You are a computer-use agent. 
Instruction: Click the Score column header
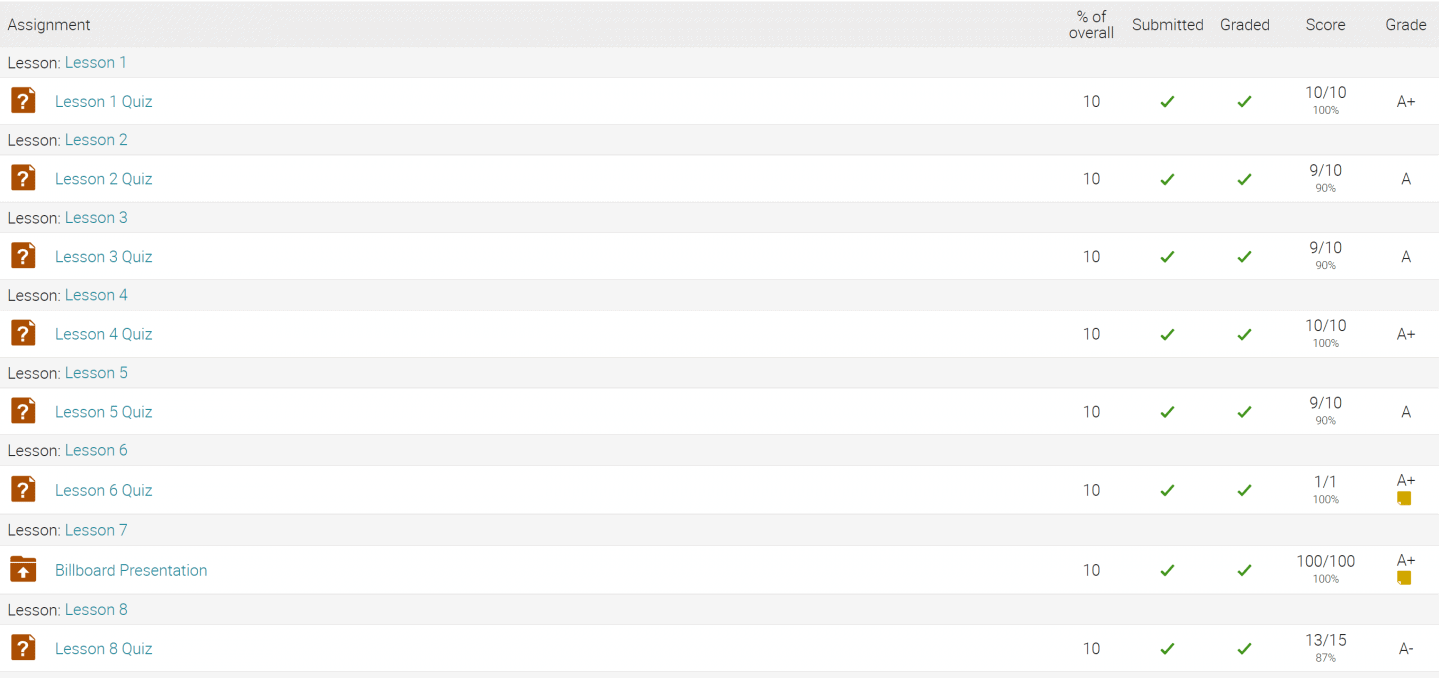click(1325, 25)
